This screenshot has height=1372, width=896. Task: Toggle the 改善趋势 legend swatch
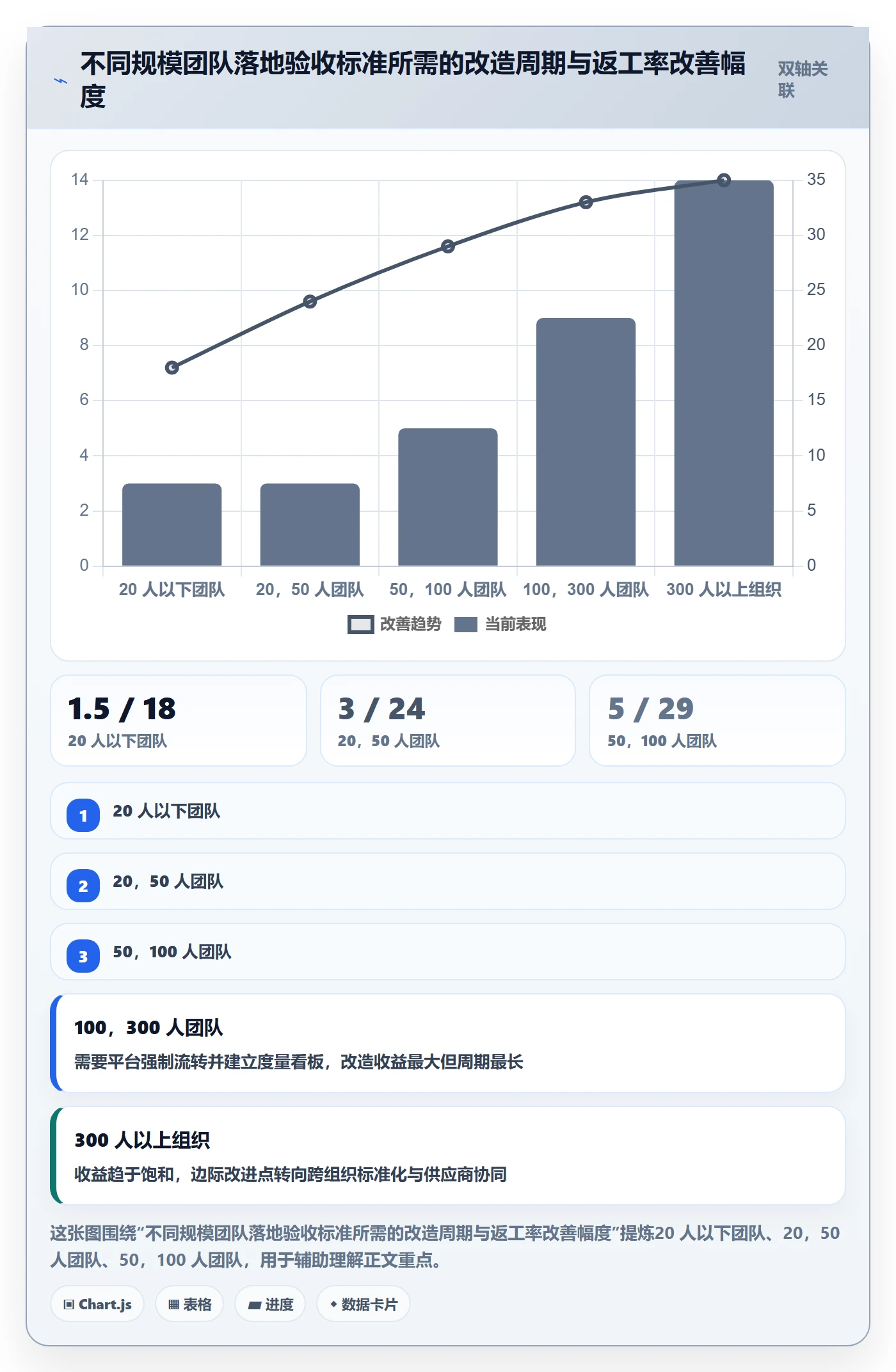pos(360,625)
